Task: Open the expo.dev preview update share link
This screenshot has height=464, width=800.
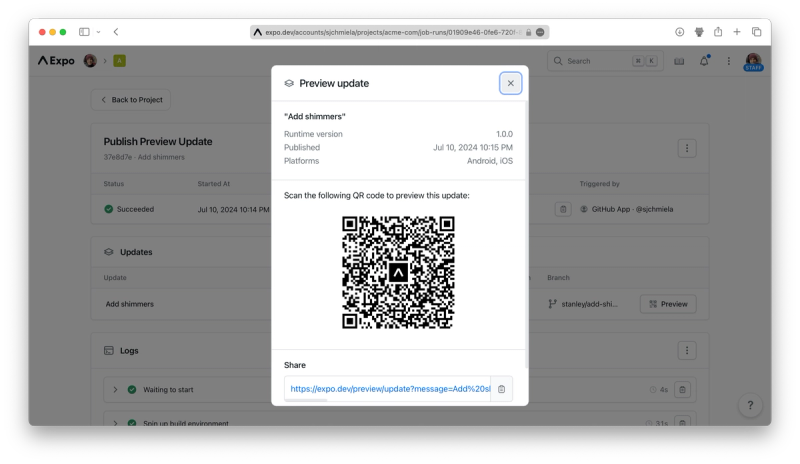Action: [x=390, y=389]
